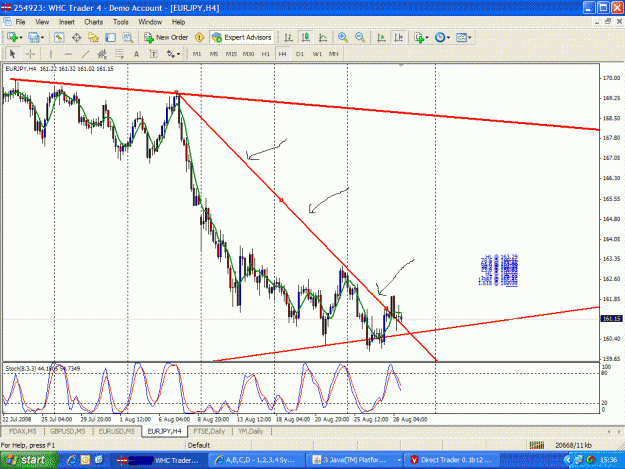
Task: Switch to the FDAX,M5 chart tab
Action: pos(23,431)
